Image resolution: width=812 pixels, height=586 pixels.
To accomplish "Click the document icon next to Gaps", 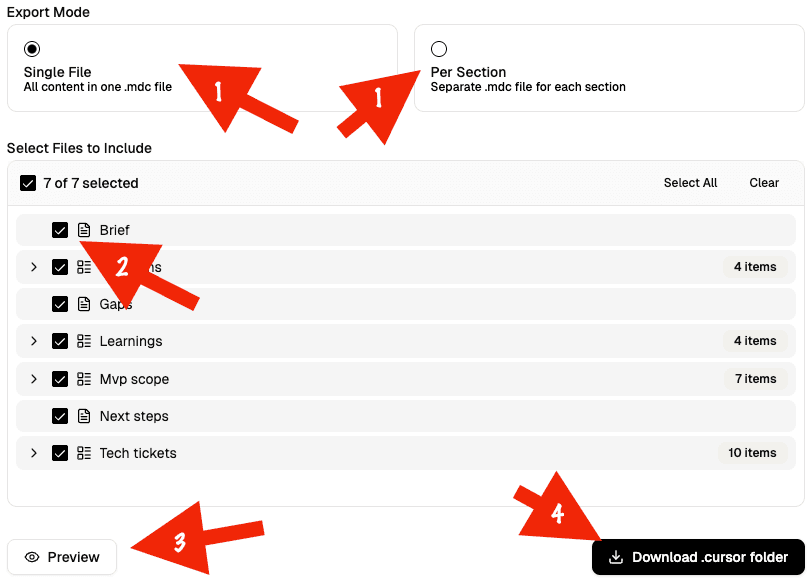I will (x=85, y=304).
